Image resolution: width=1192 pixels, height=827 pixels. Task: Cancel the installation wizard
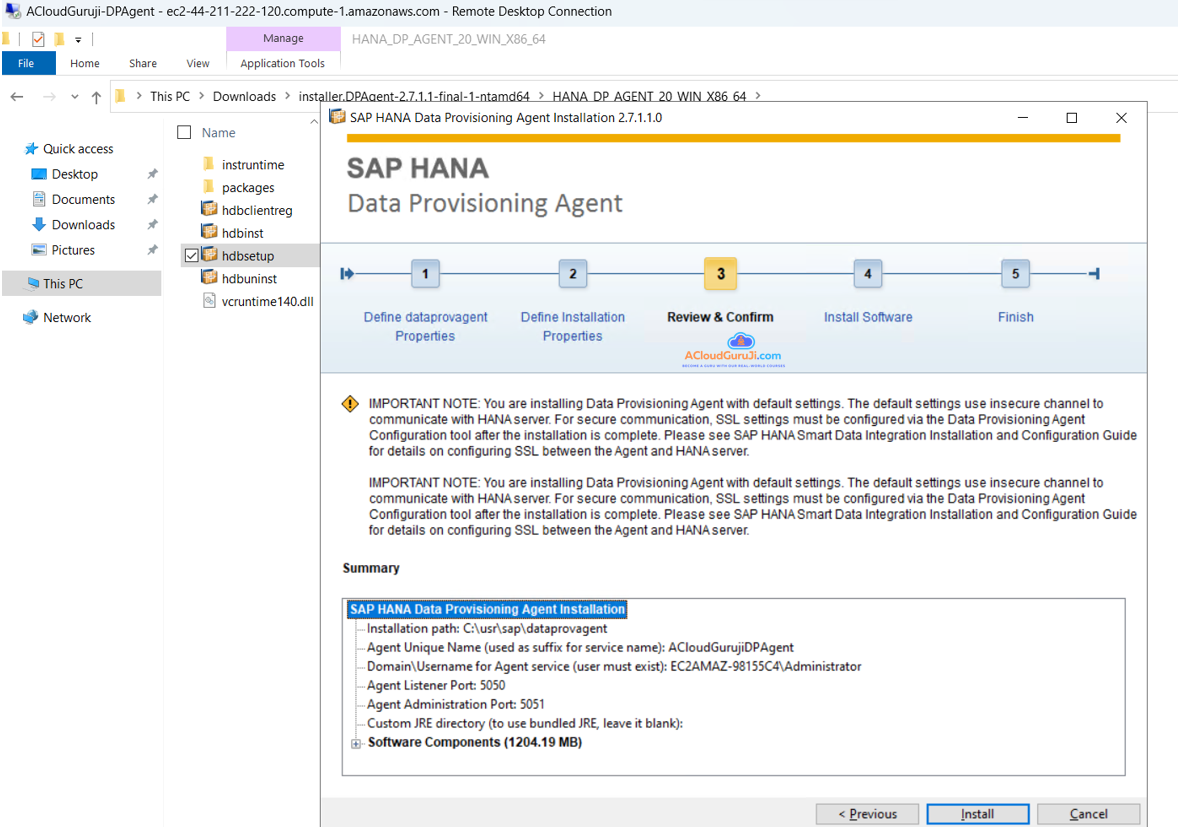point(1088,814)
